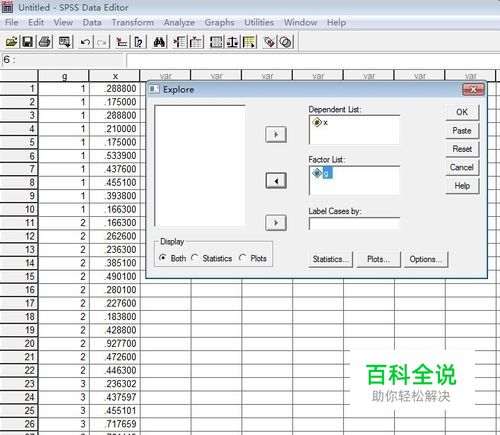500x435 pixels.
Task: Select row header 11
Action: [19, 223]
